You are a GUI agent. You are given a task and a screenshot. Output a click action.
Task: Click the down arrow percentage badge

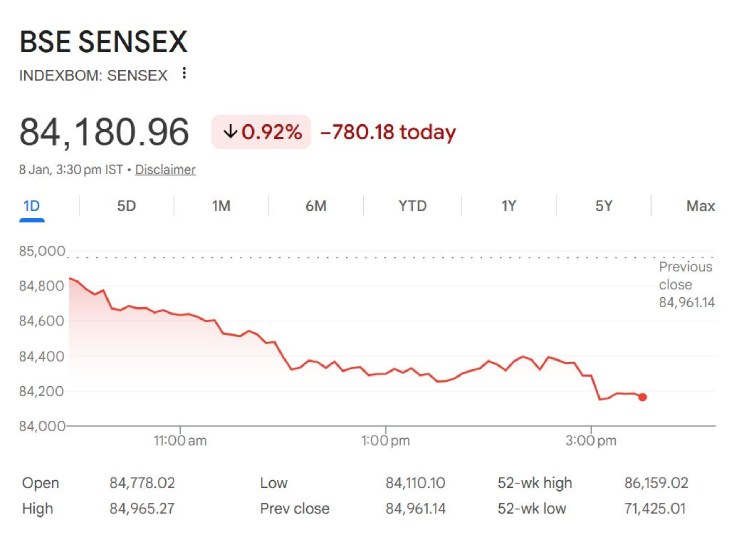pos(261,132)
